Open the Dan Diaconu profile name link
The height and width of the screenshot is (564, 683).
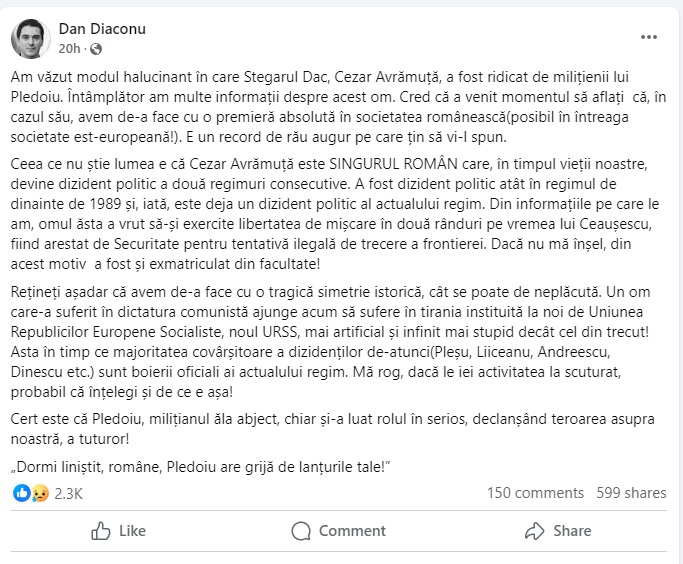pos(102,29)
